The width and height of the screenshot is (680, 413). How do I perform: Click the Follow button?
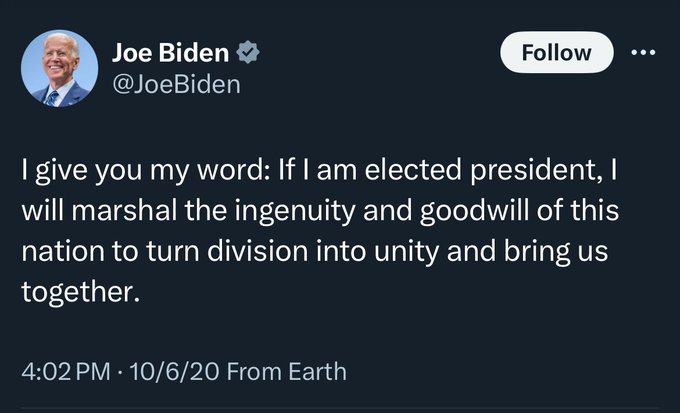(x=556, y=52)
